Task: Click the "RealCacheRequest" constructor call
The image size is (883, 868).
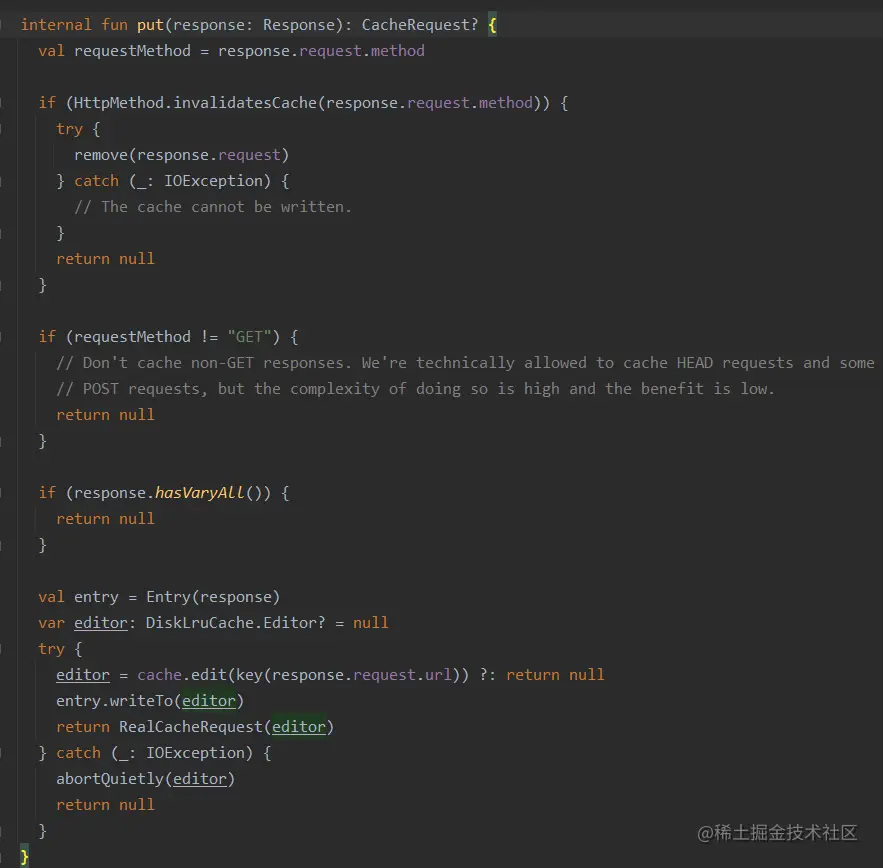Action: [191, 727]
